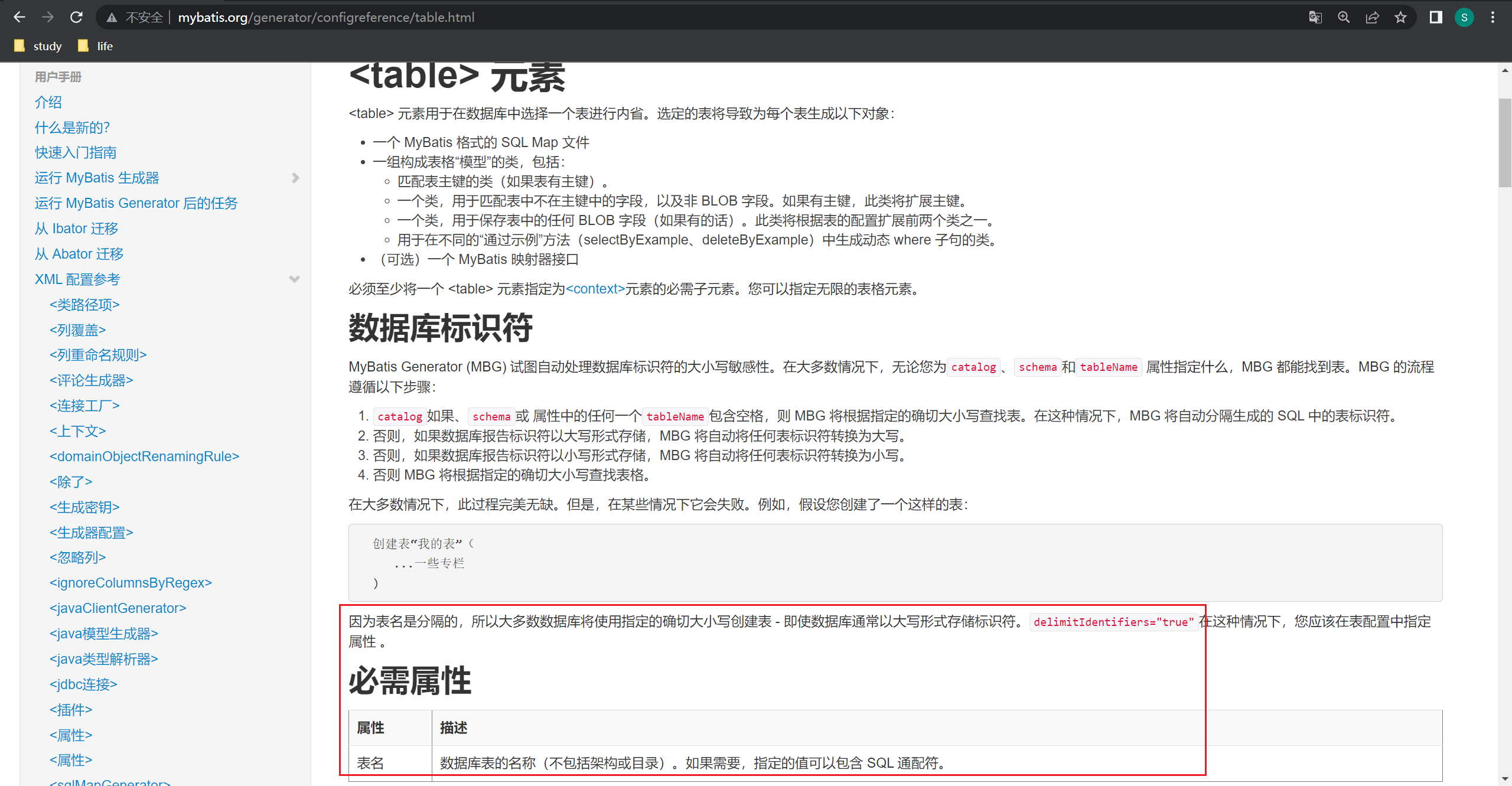Open the 从 Ibator 迁移 link
Image resolution: width=1512 pixels, height=786 pixels.
tap(76, 229)
